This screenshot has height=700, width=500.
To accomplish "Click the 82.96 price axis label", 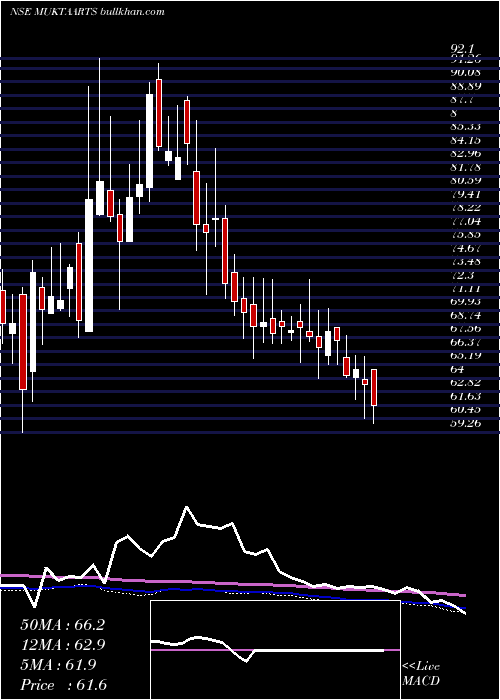I will tap(465, 154).
